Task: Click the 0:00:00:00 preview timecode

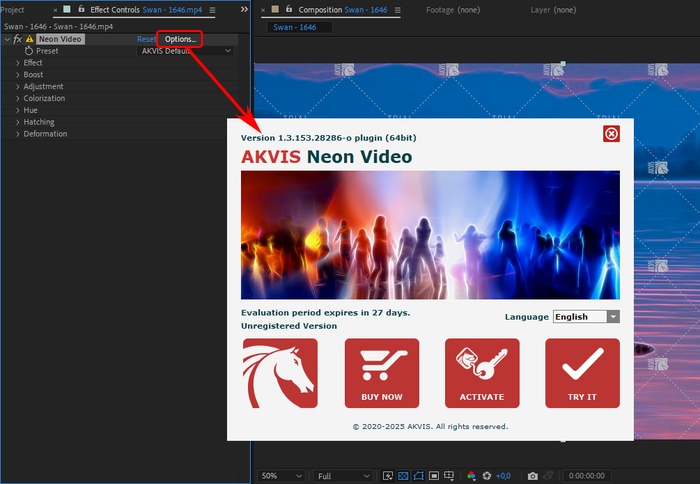Action: point(587,476)
